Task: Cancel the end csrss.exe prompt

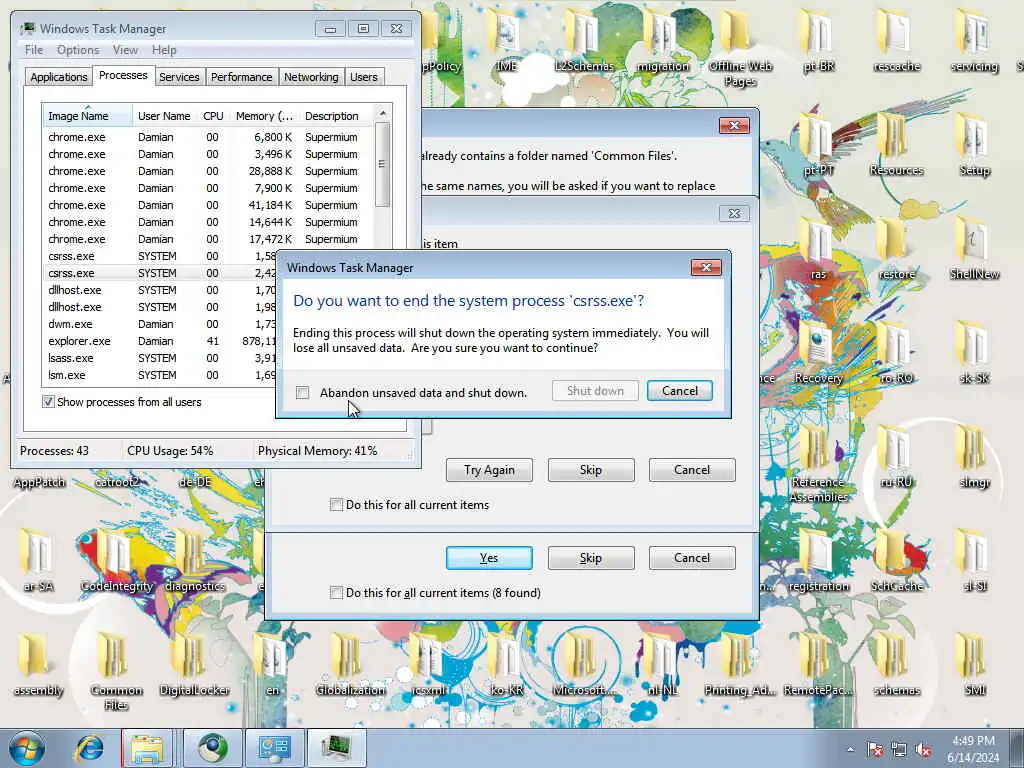Action: point(680,391)
